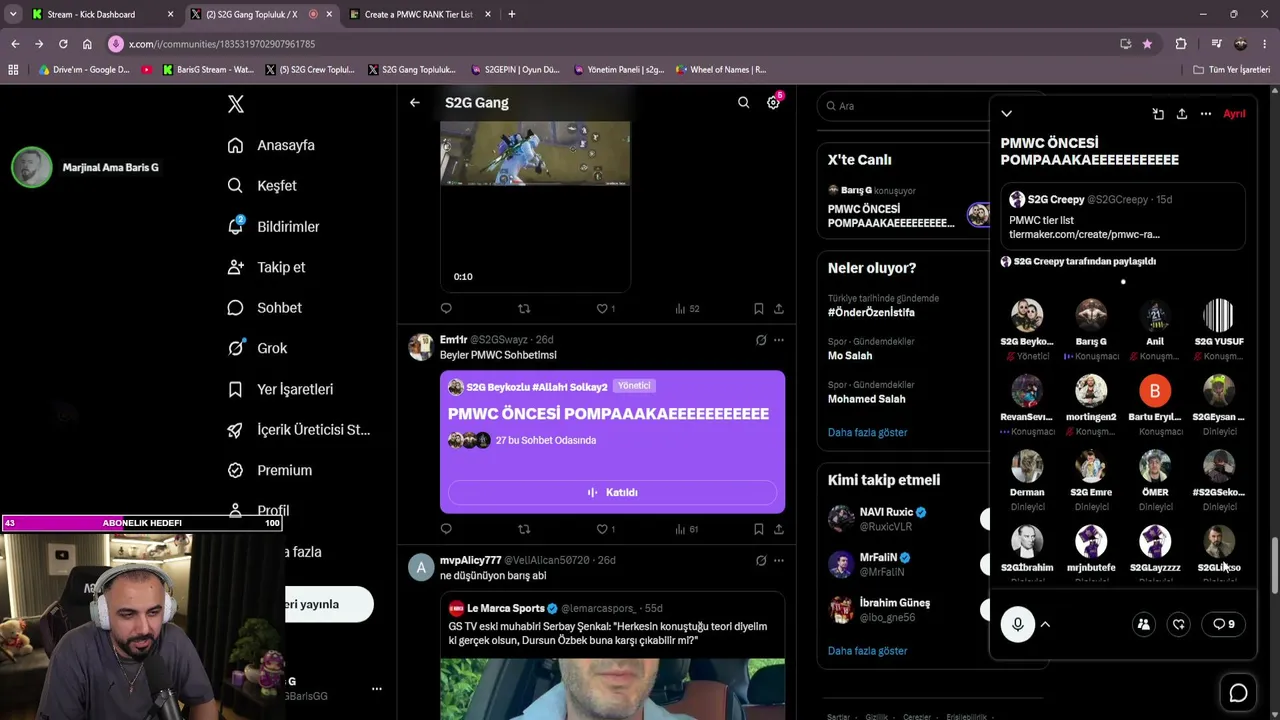Open Bildirimler notifications
The height and width of the screenshot is (720, 1280).
pyautogui.click(x=273, y=227)
